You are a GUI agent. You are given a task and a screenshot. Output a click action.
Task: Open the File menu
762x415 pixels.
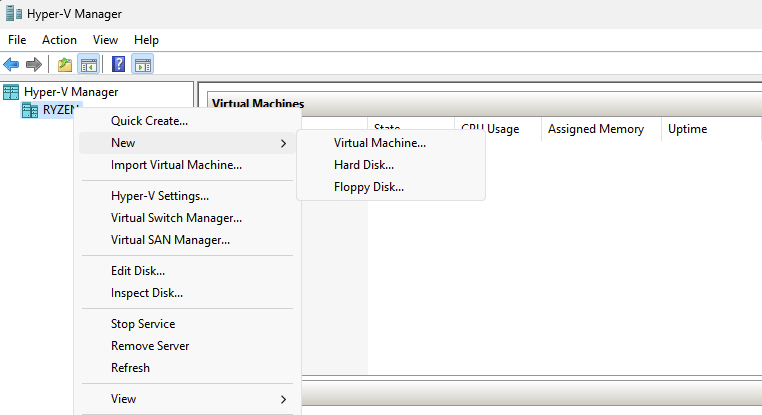click(17, 40)
